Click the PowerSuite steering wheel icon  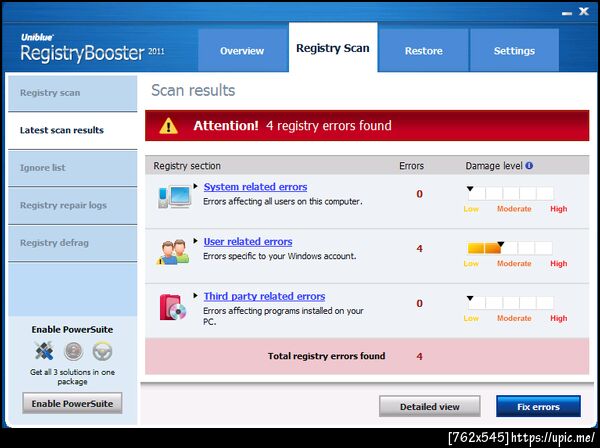click(103, 351)
